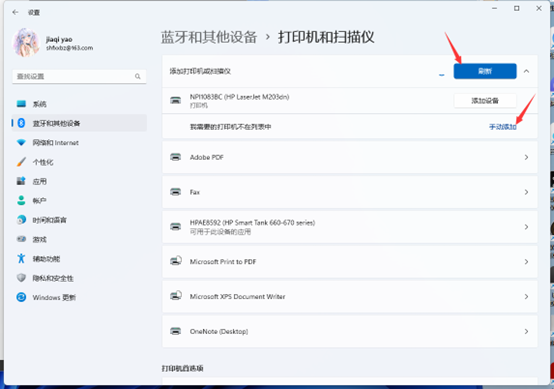Click the 打印机首选项 heading

pos(182,369)
